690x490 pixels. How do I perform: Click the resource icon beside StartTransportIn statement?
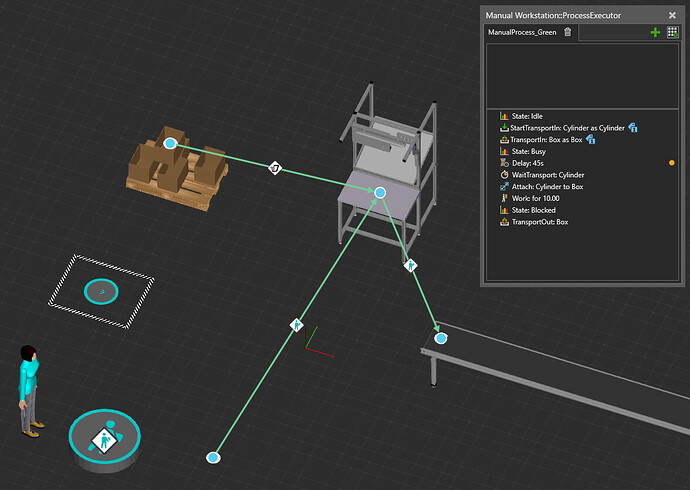pos(634,128)
